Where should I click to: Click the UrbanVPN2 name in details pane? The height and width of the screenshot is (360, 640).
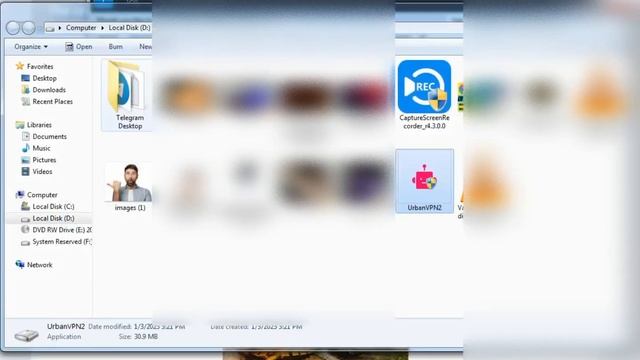click(x=66, y=327)
